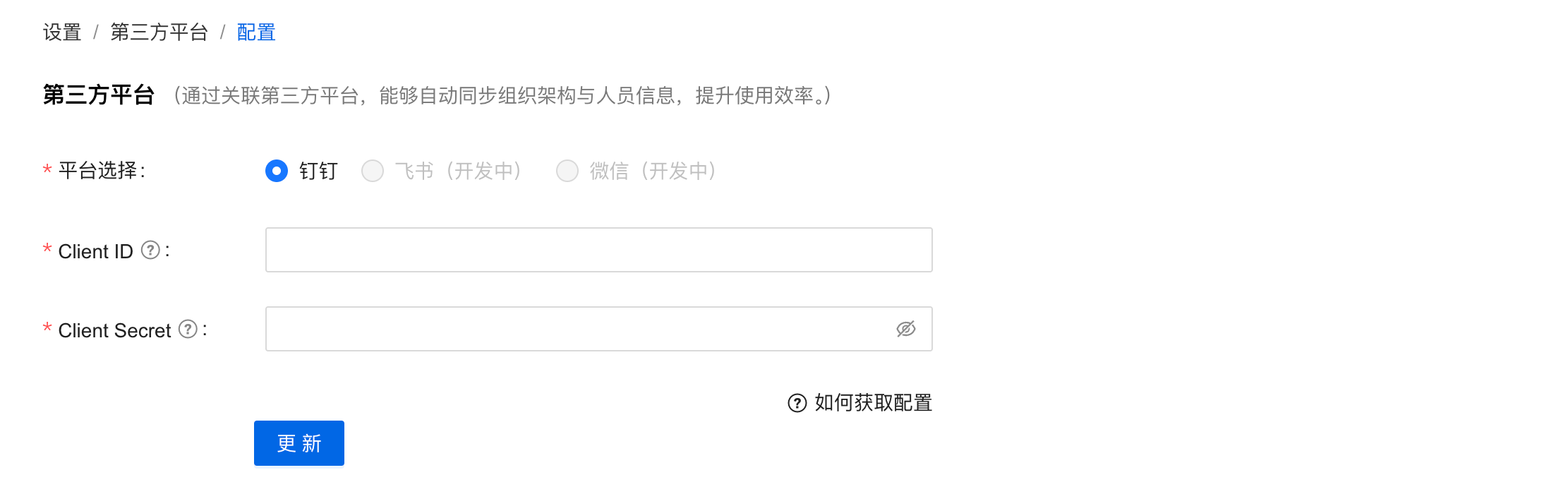Click the 配置 breadcrumb item
The height and width of the screenshot is (494, 1568).
click(256, 32)
